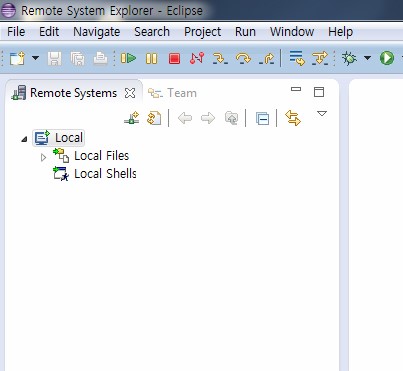The width and height of the screenshot is (403, 371).
Task: Click the yellow Suspend debug icon
Action: [x=151, y=59]
